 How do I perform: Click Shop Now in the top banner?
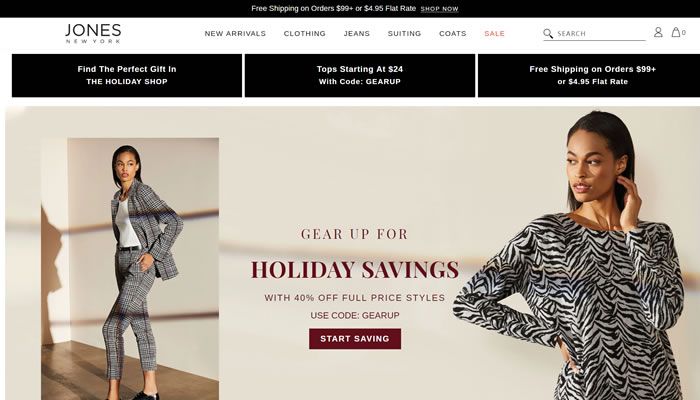point(439,9)
